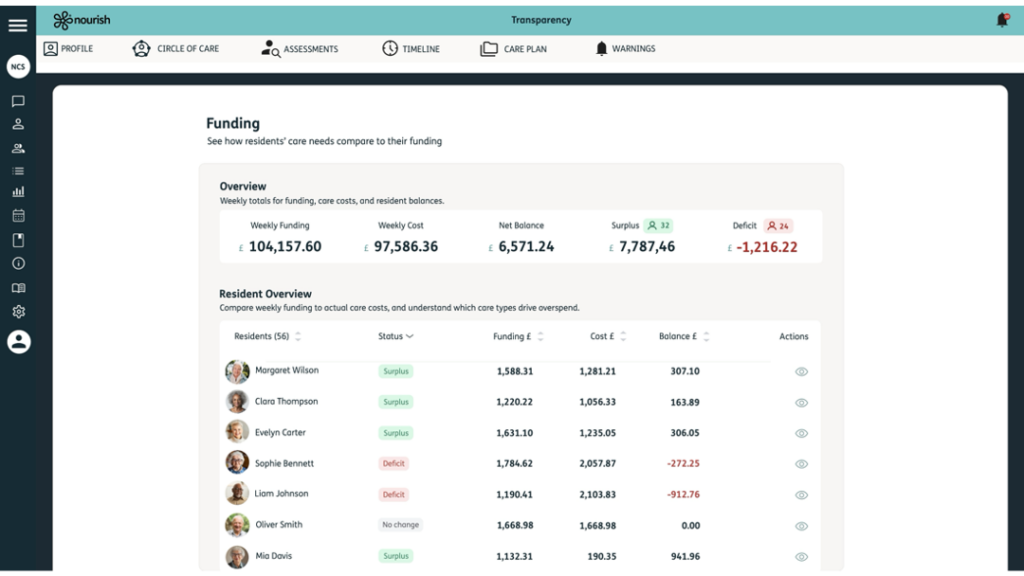Screen dimensions: 1024x576
Task: Click the NCS avatar badge
Action: 18,67
